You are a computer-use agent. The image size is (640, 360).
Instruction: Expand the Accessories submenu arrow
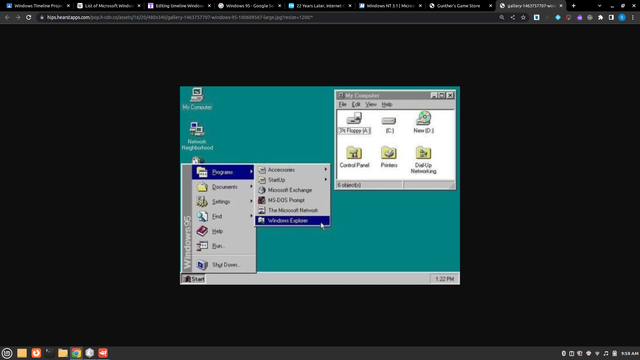click(326, 169)
